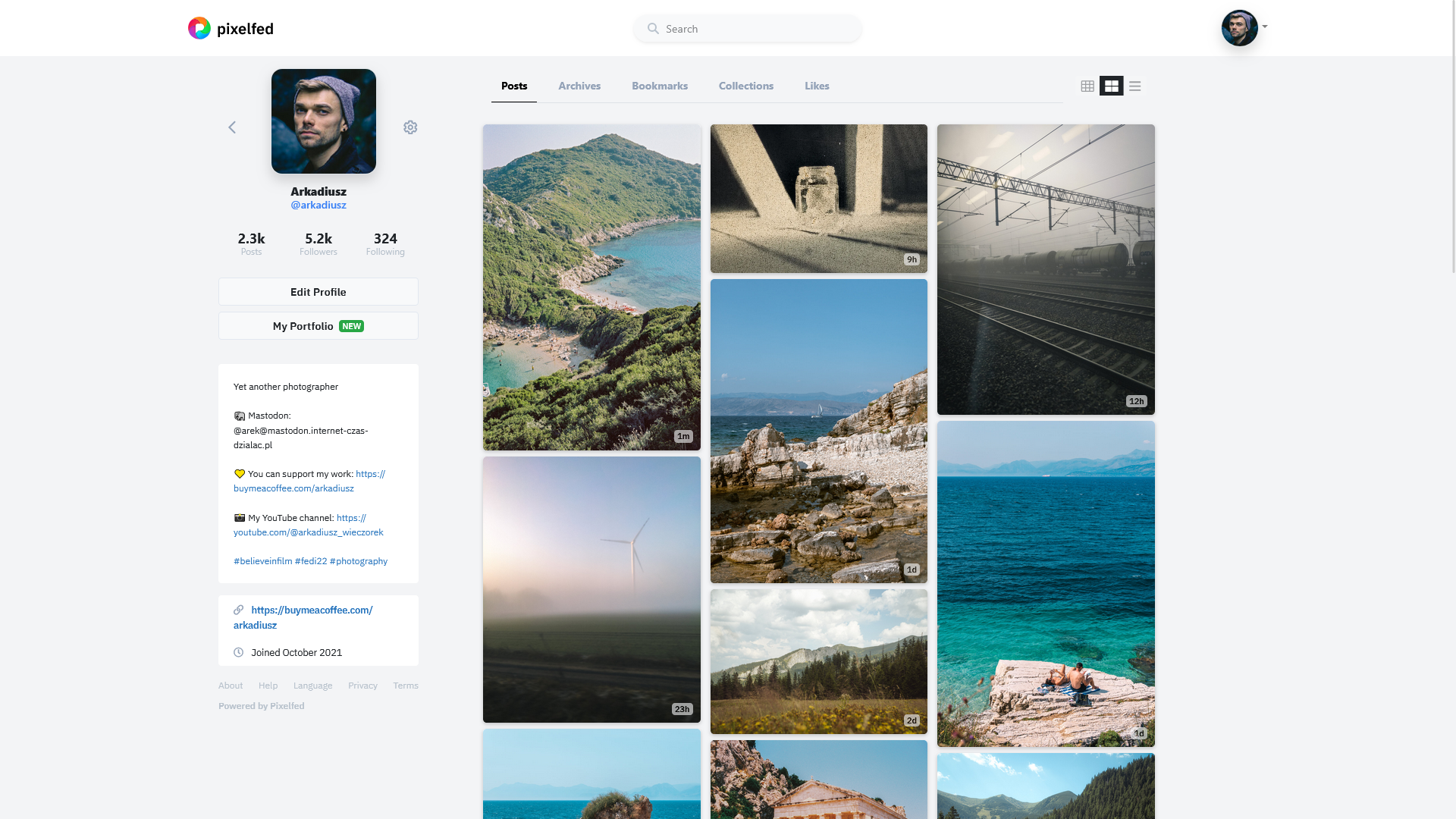Click inside the Search field
1456x819 pixels.
[758, 29]
